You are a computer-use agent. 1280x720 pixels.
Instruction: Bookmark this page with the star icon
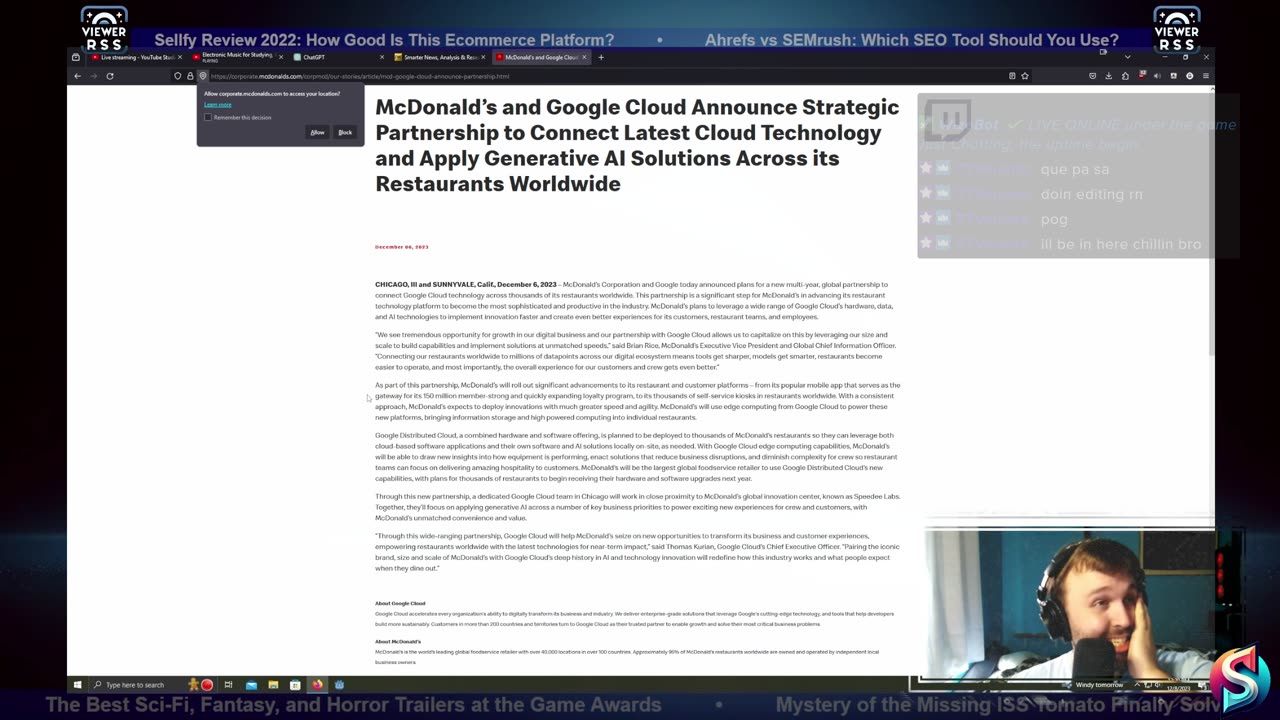(1025, 76)
